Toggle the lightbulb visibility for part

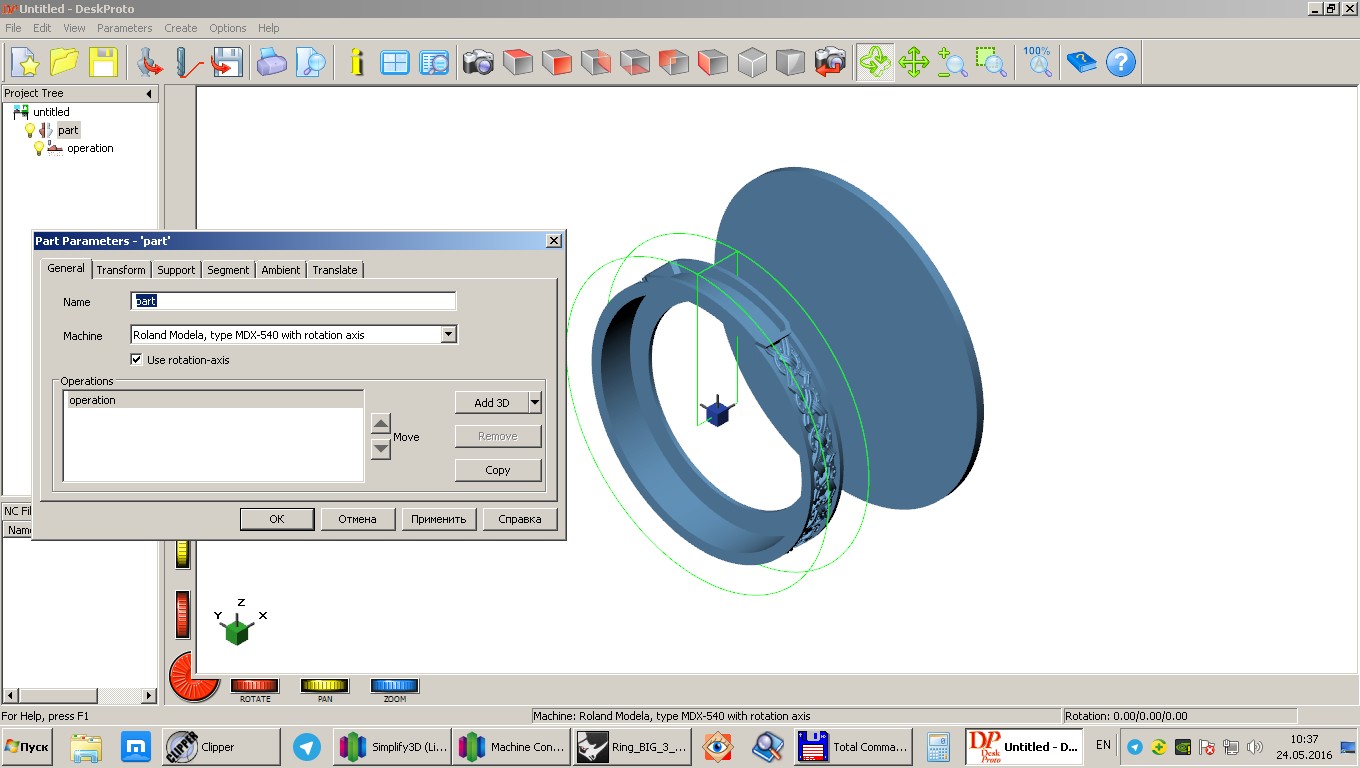tap(30, 130)
